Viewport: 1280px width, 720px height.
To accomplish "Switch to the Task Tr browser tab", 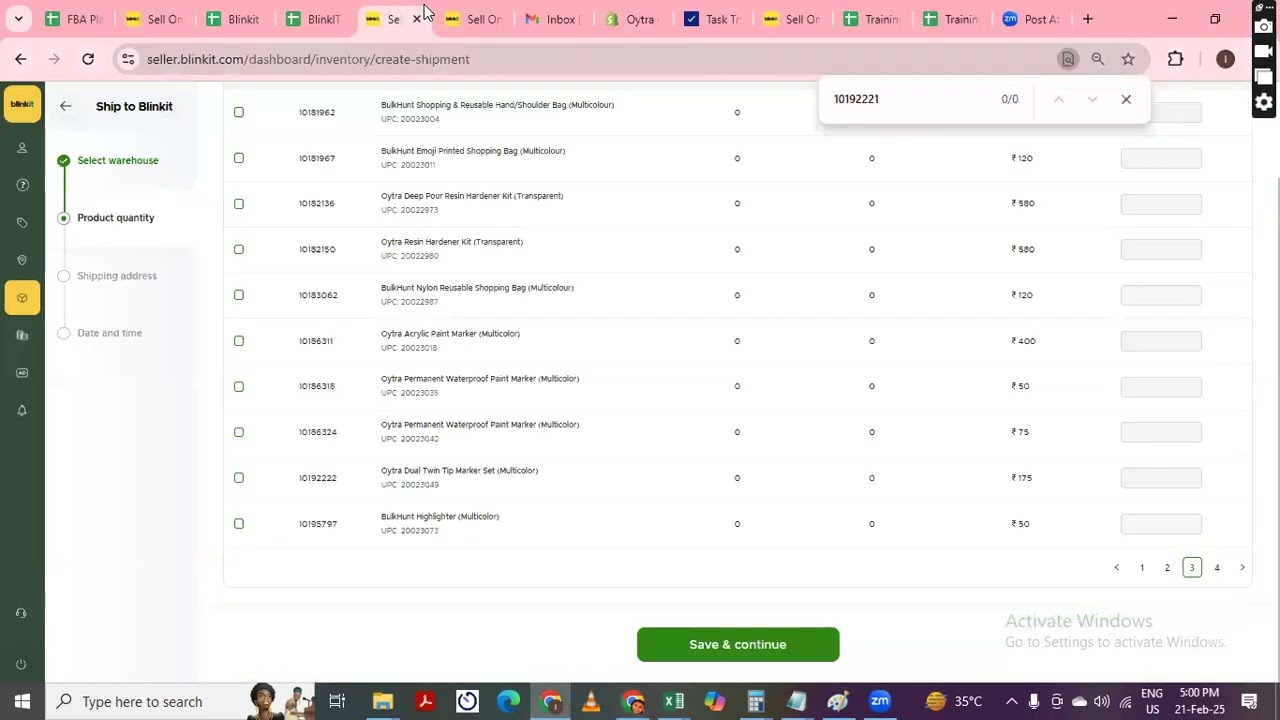I will 712,19.
